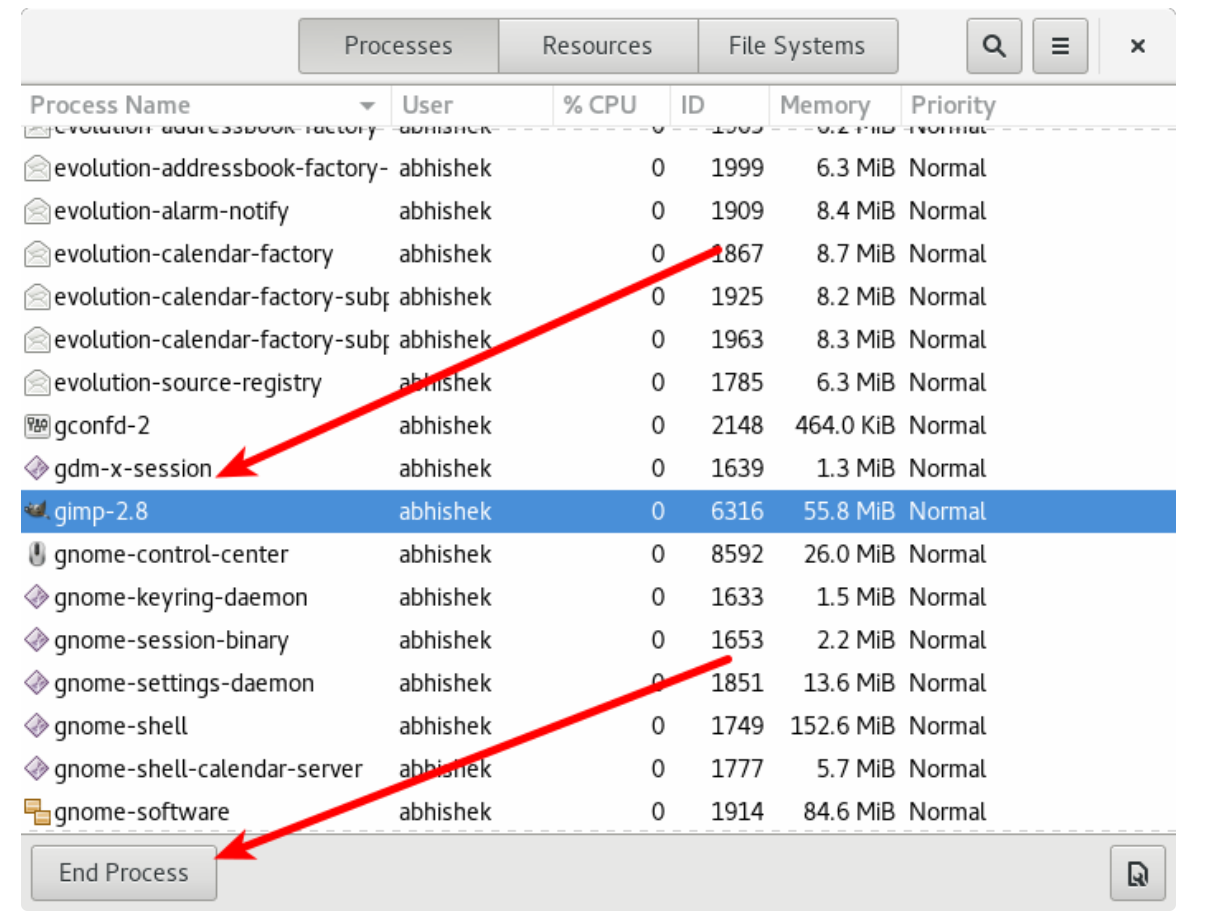Click the user abhishek in gimp-2.8 row
1212x918 pixels.
click(x=445, y=512)
